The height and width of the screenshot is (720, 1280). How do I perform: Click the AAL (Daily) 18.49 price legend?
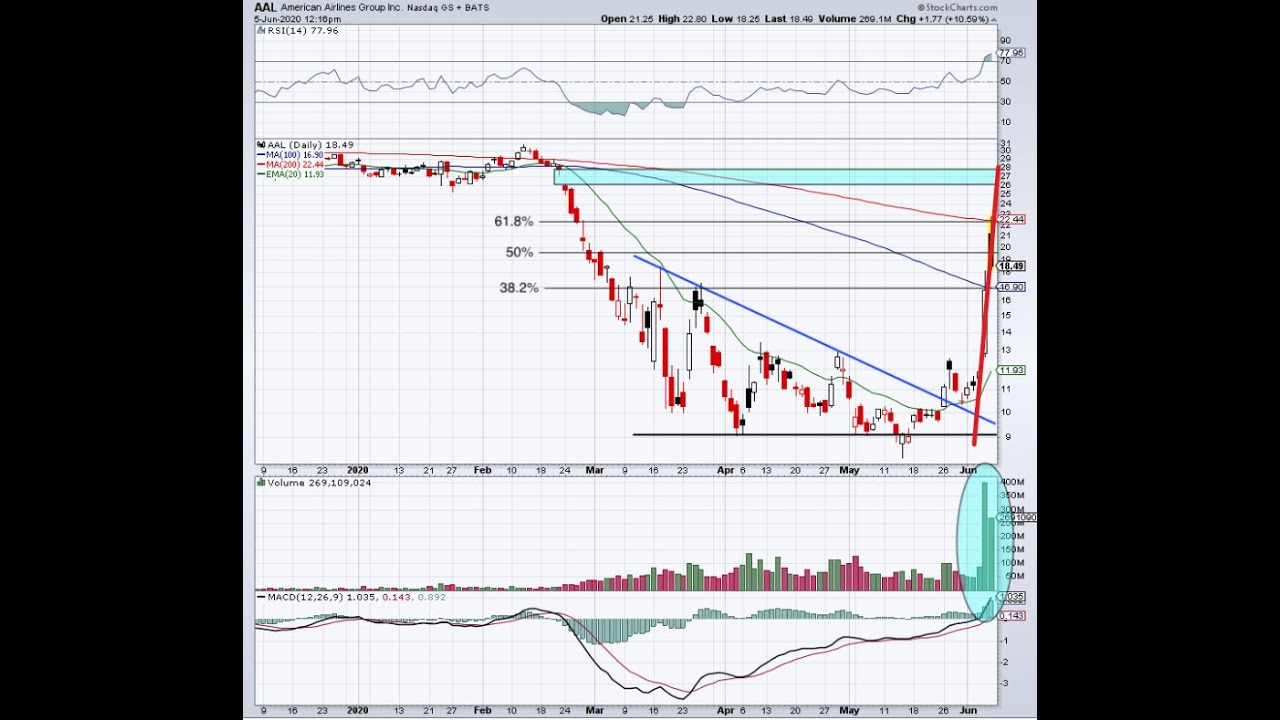[x=306, y=145]
